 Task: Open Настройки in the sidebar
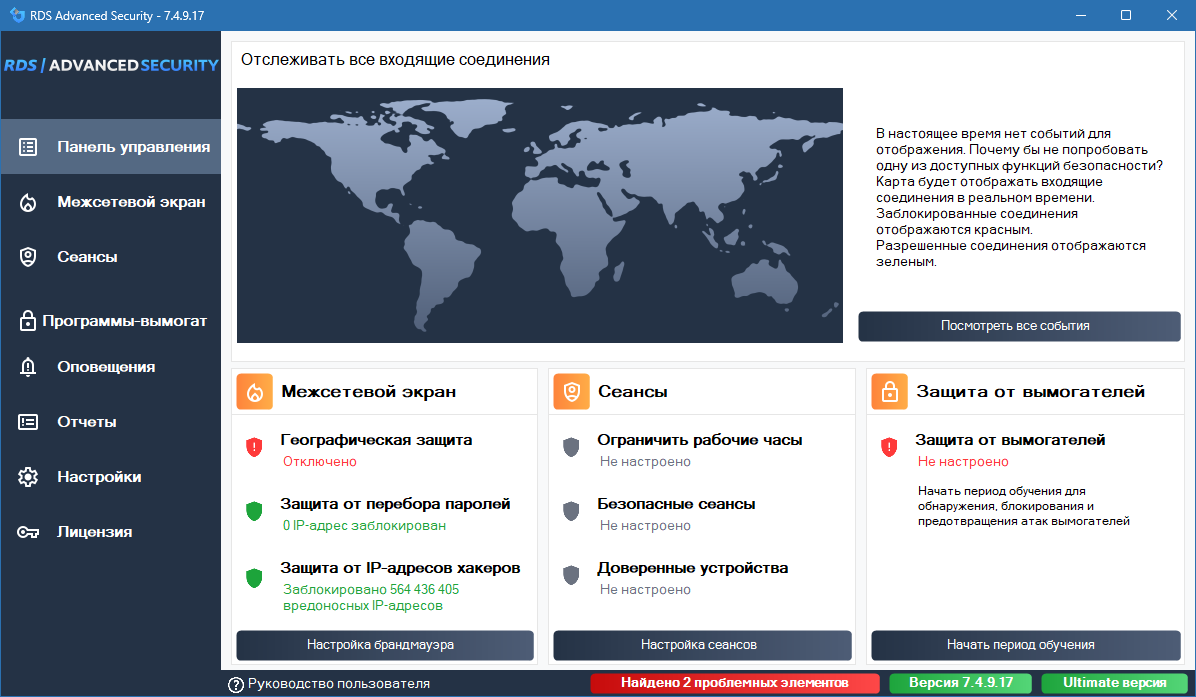click(111, 477)
